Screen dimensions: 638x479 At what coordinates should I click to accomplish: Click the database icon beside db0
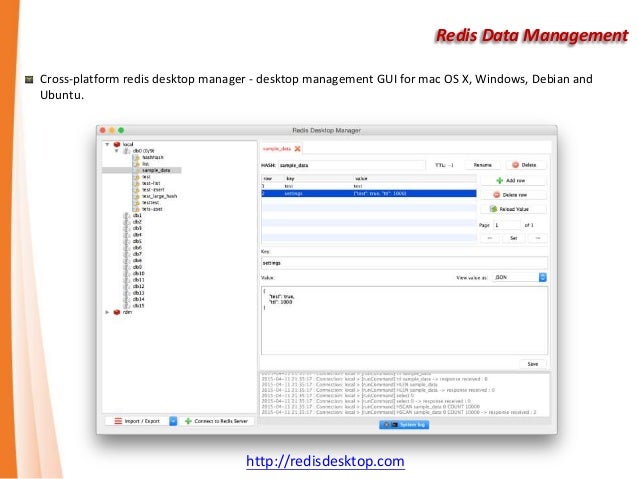pos(127,151)
